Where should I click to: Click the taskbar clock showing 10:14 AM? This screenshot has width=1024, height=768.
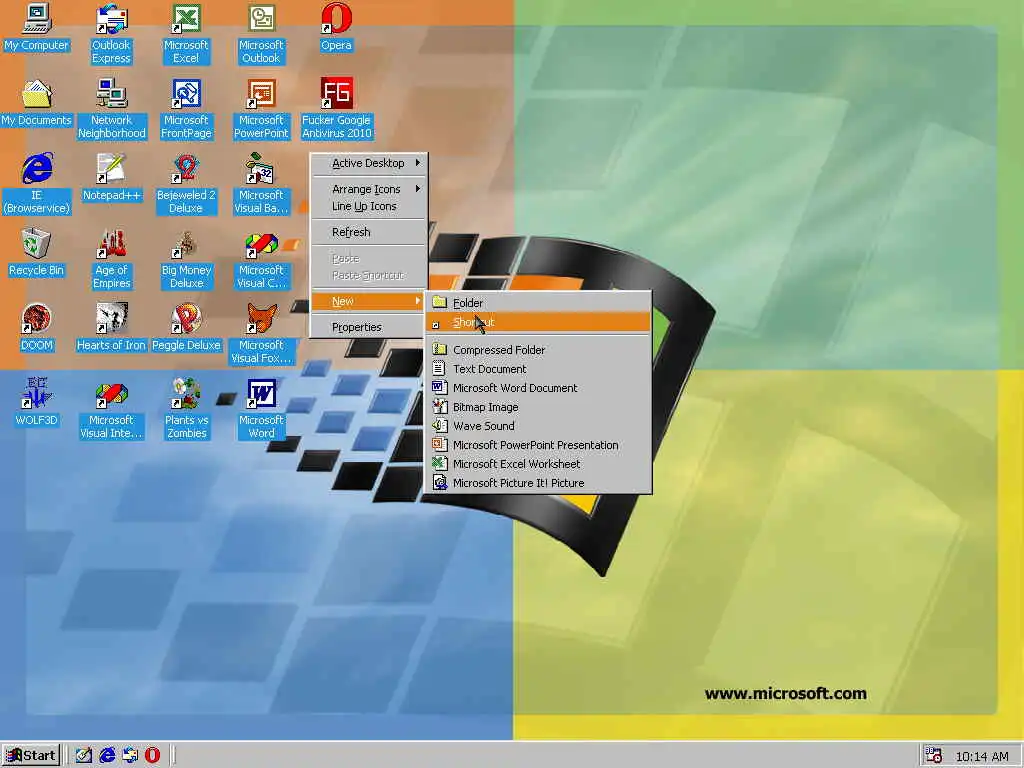pos(982,756)
